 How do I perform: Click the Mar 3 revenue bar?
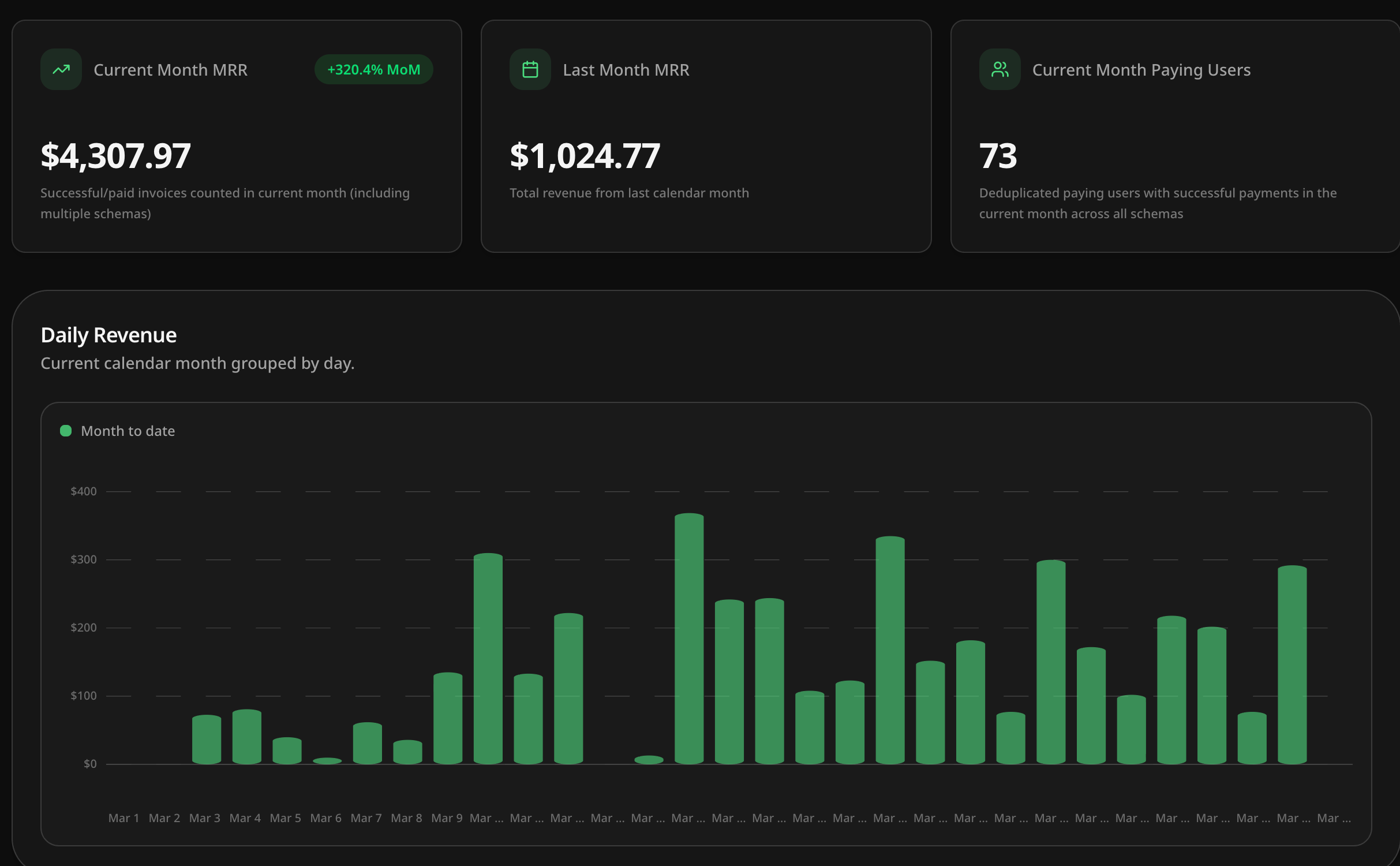point(206,740)
